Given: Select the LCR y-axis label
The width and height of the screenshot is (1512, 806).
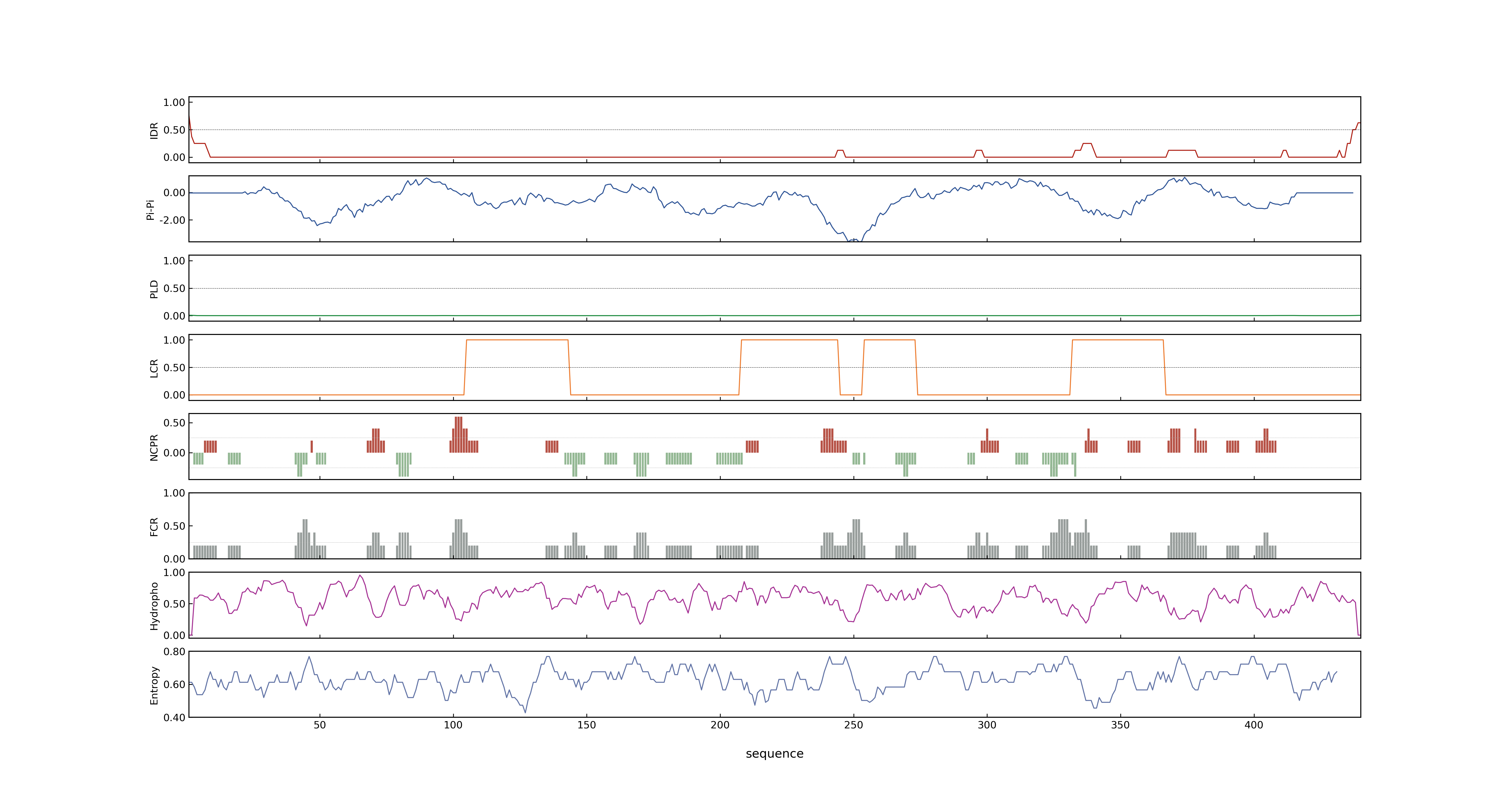Looking at the screenshot, I should (154, 368).
